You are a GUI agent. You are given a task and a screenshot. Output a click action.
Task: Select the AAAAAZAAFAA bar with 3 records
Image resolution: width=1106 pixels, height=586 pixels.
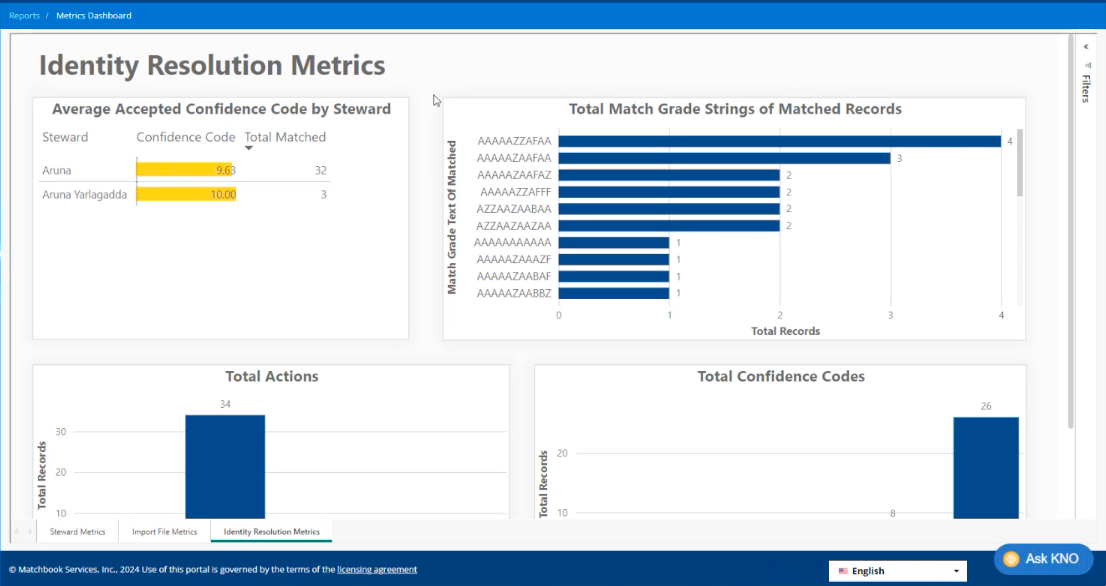tap(724, 158)
